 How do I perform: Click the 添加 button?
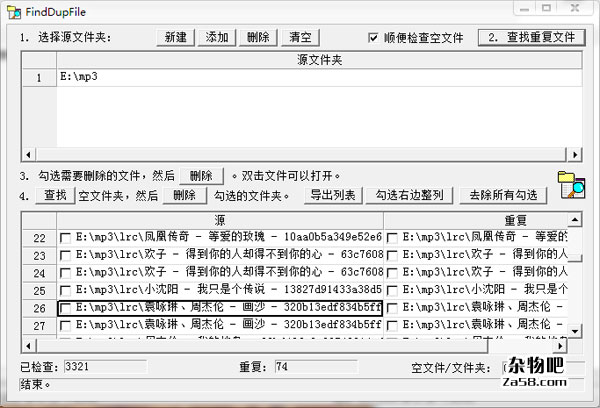[x=217, y=38]
